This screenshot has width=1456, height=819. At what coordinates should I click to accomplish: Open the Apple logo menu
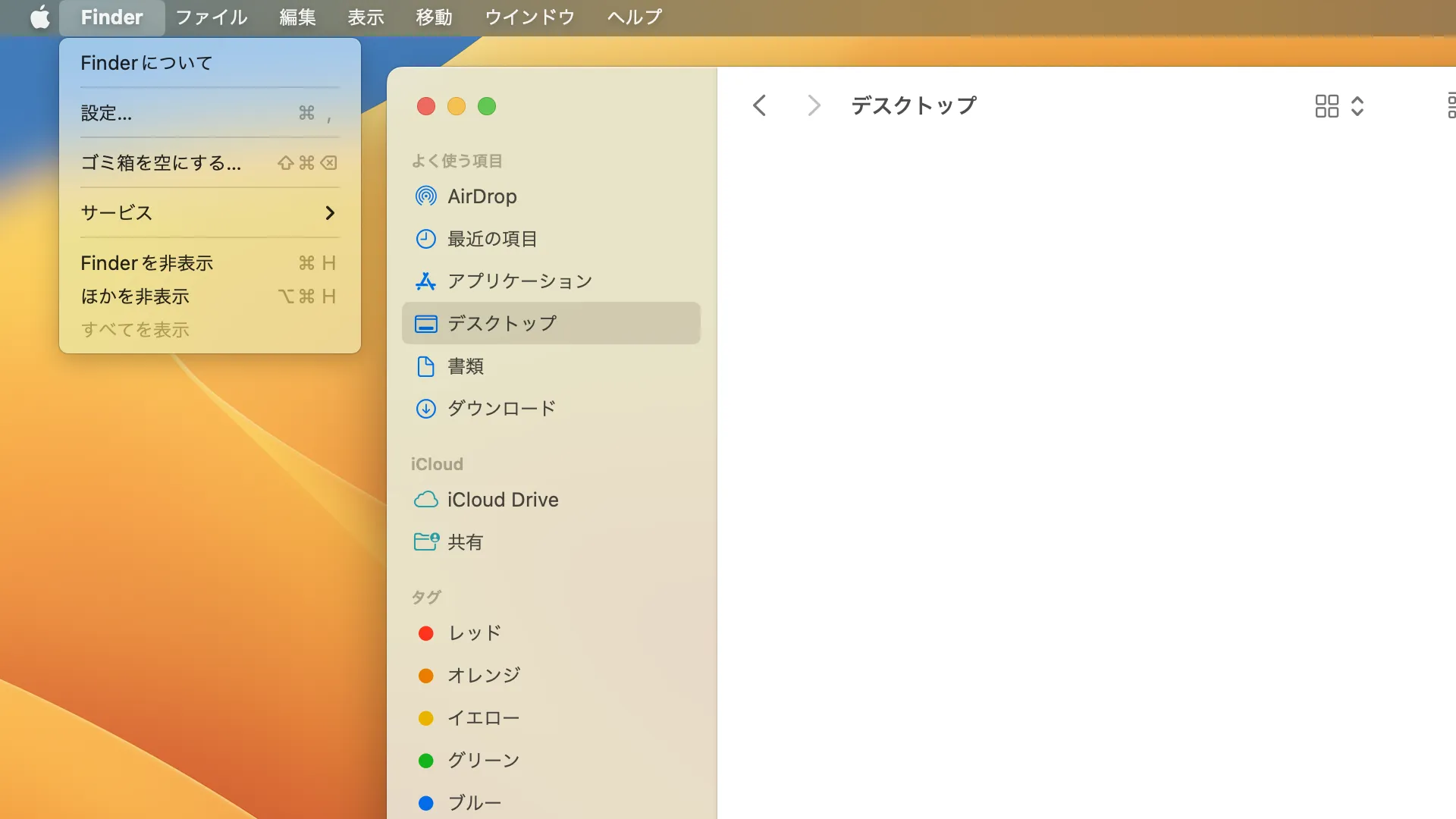pos(39,17)
